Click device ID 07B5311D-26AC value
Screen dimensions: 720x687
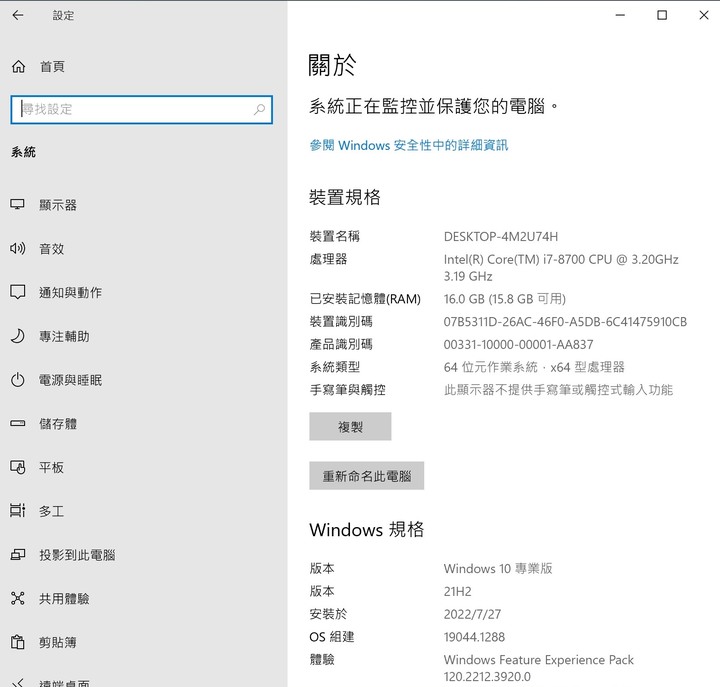click(x=565, y=321)
